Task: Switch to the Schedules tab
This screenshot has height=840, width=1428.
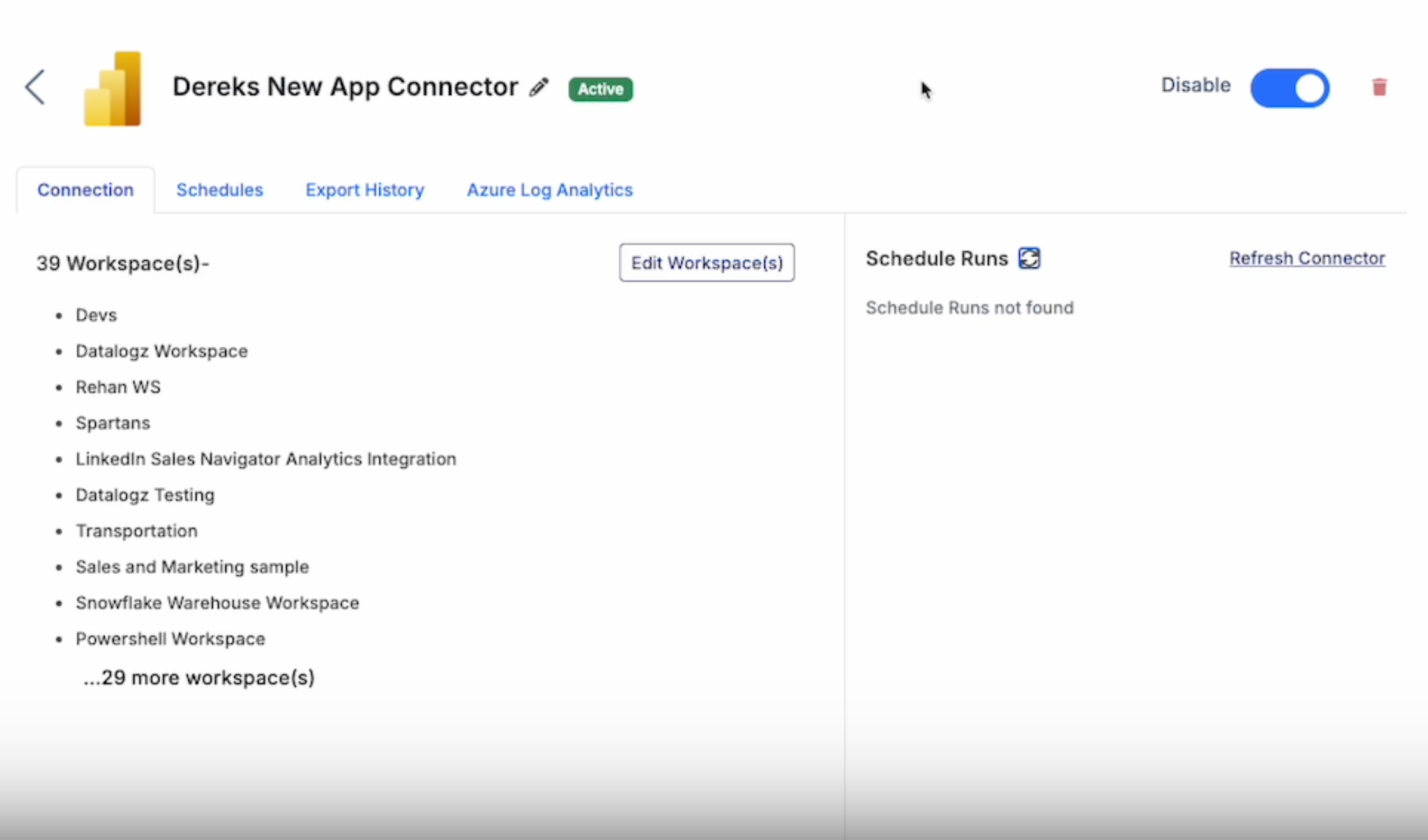Action: 220,190
